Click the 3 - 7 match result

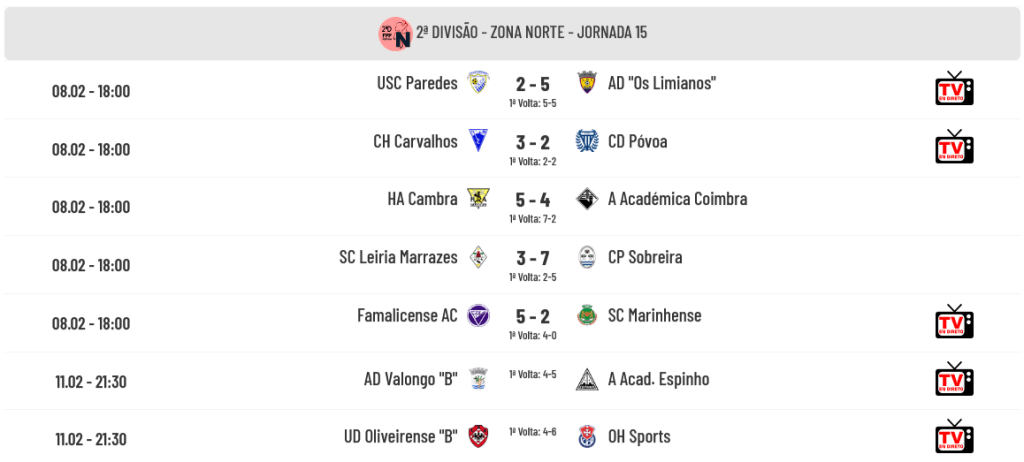(533, 258)
